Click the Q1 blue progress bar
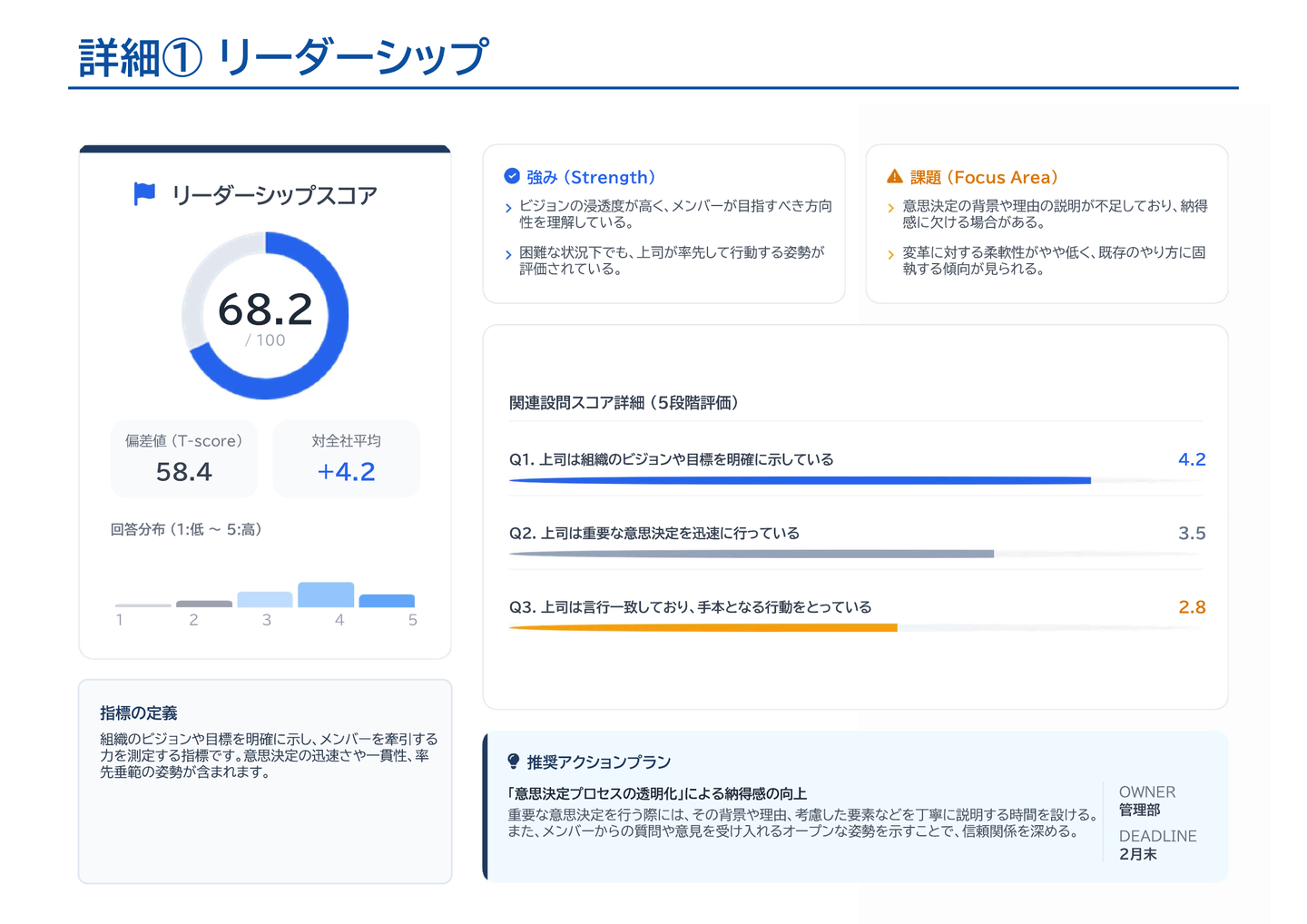Screen dimensions: 1307x924 tap(799, 480)
